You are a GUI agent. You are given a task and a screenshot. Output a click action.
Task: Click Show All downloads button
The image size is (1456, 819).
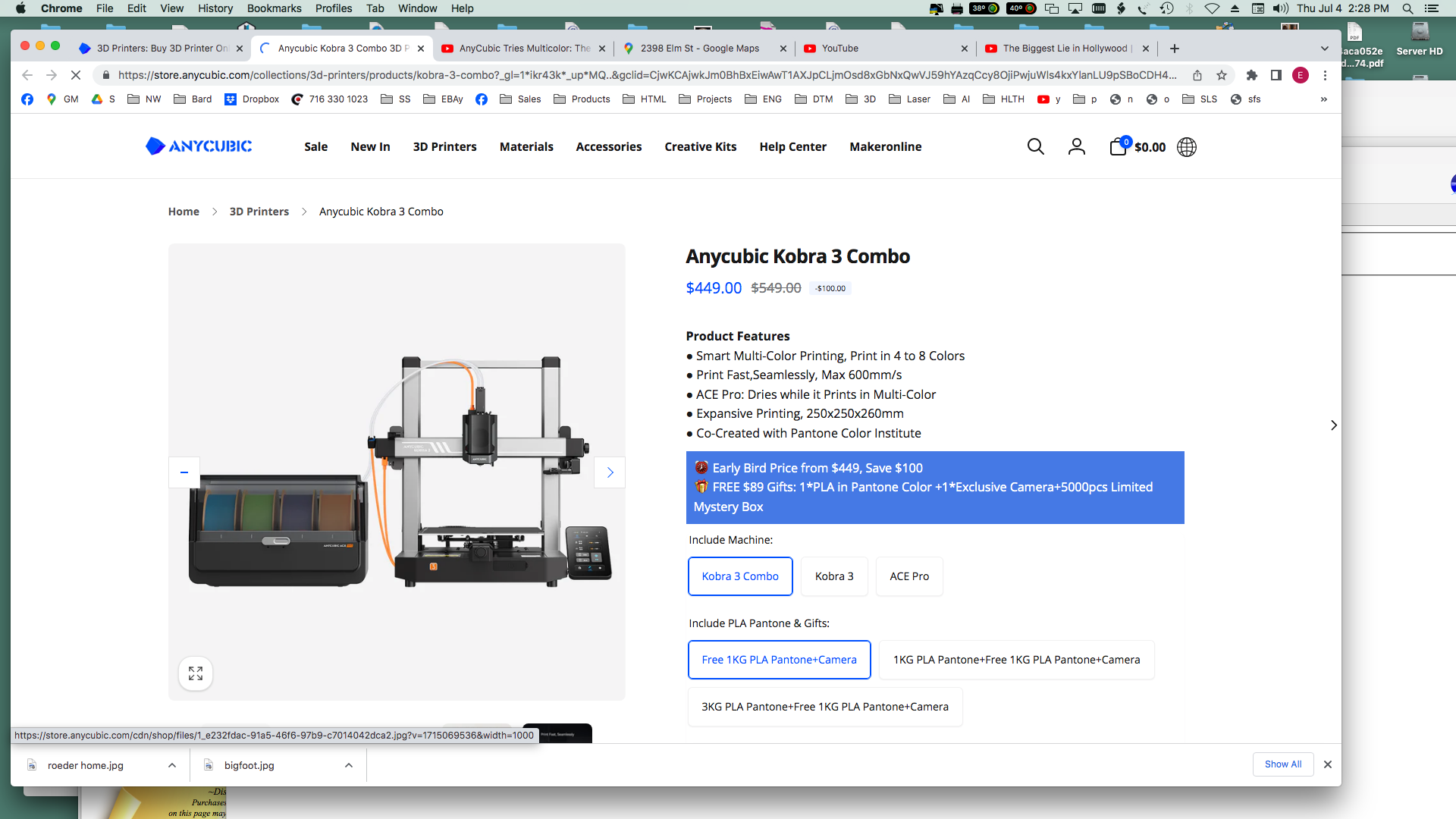click(1282, 764)
